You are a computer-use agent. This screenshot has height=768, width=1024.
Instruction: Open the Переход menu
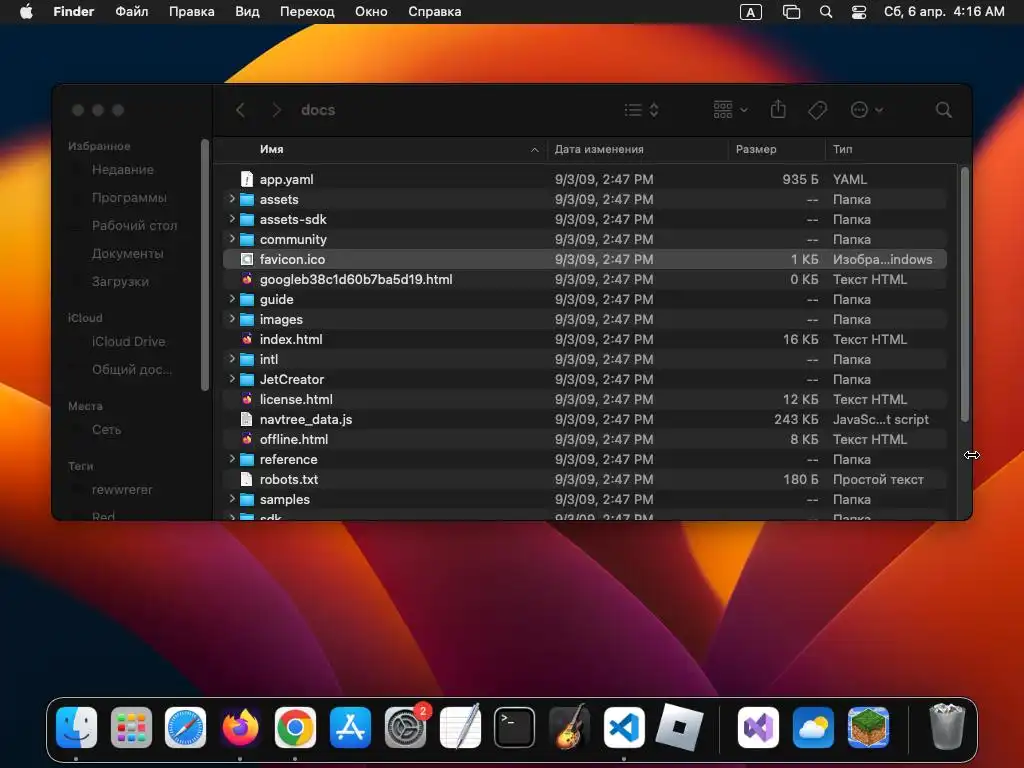pos(307,12)
